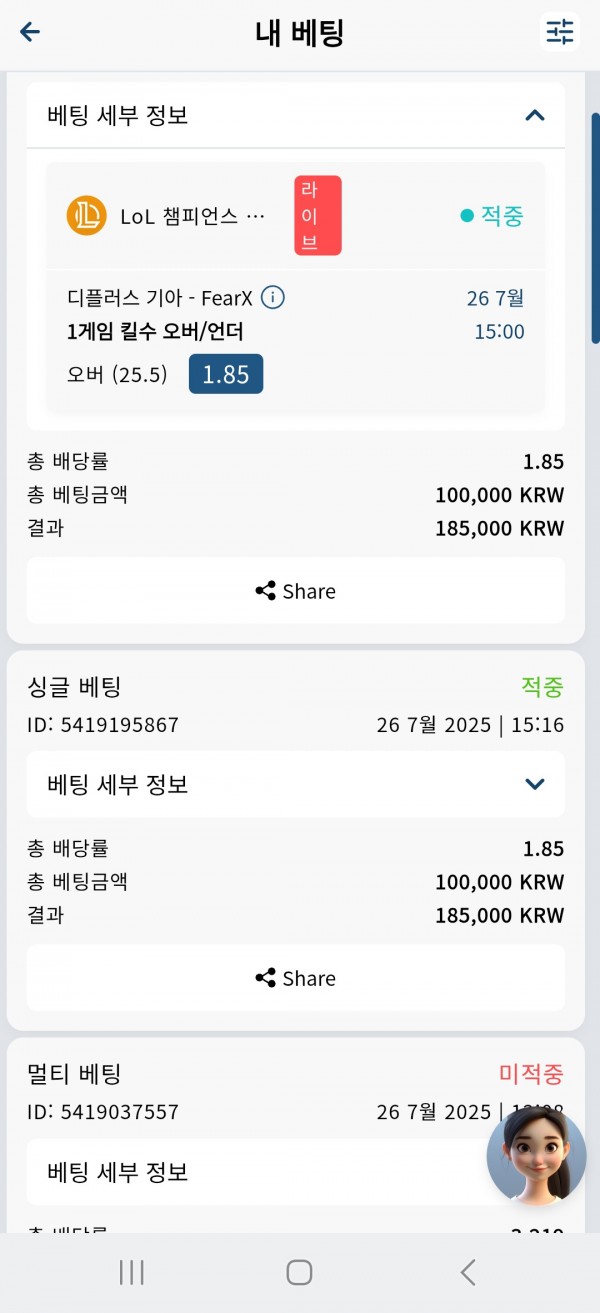Tap the 1.85 odds badge
This screenshot has height=1313, width=600.
pos(226,374)
